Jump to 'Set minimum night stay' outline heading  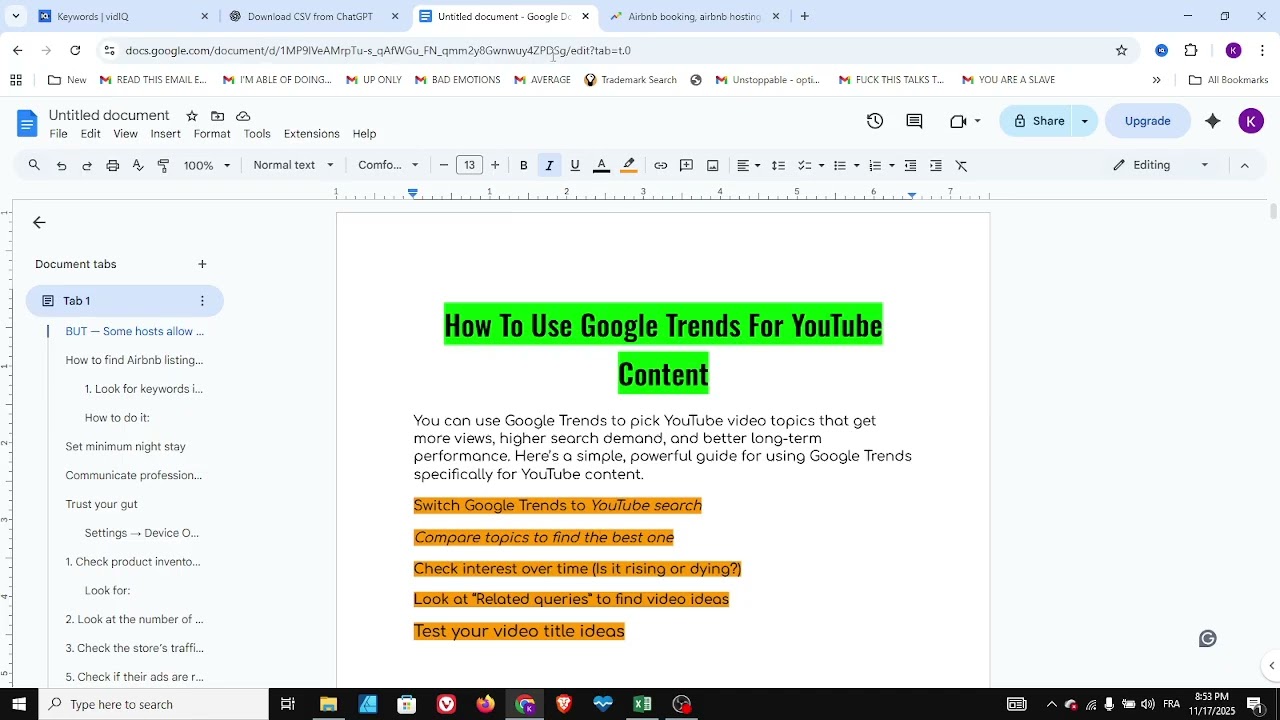click(x=125, y=447)
